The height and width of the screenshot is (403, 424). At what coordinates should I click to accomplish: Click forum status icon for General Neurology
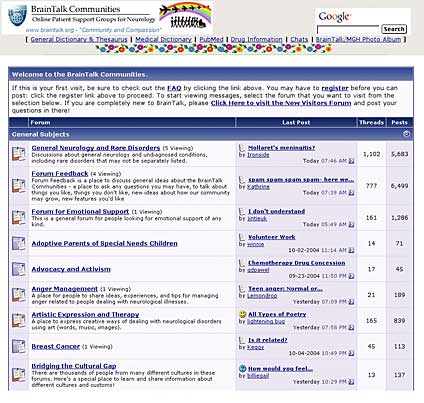click(x=19, y=154)
